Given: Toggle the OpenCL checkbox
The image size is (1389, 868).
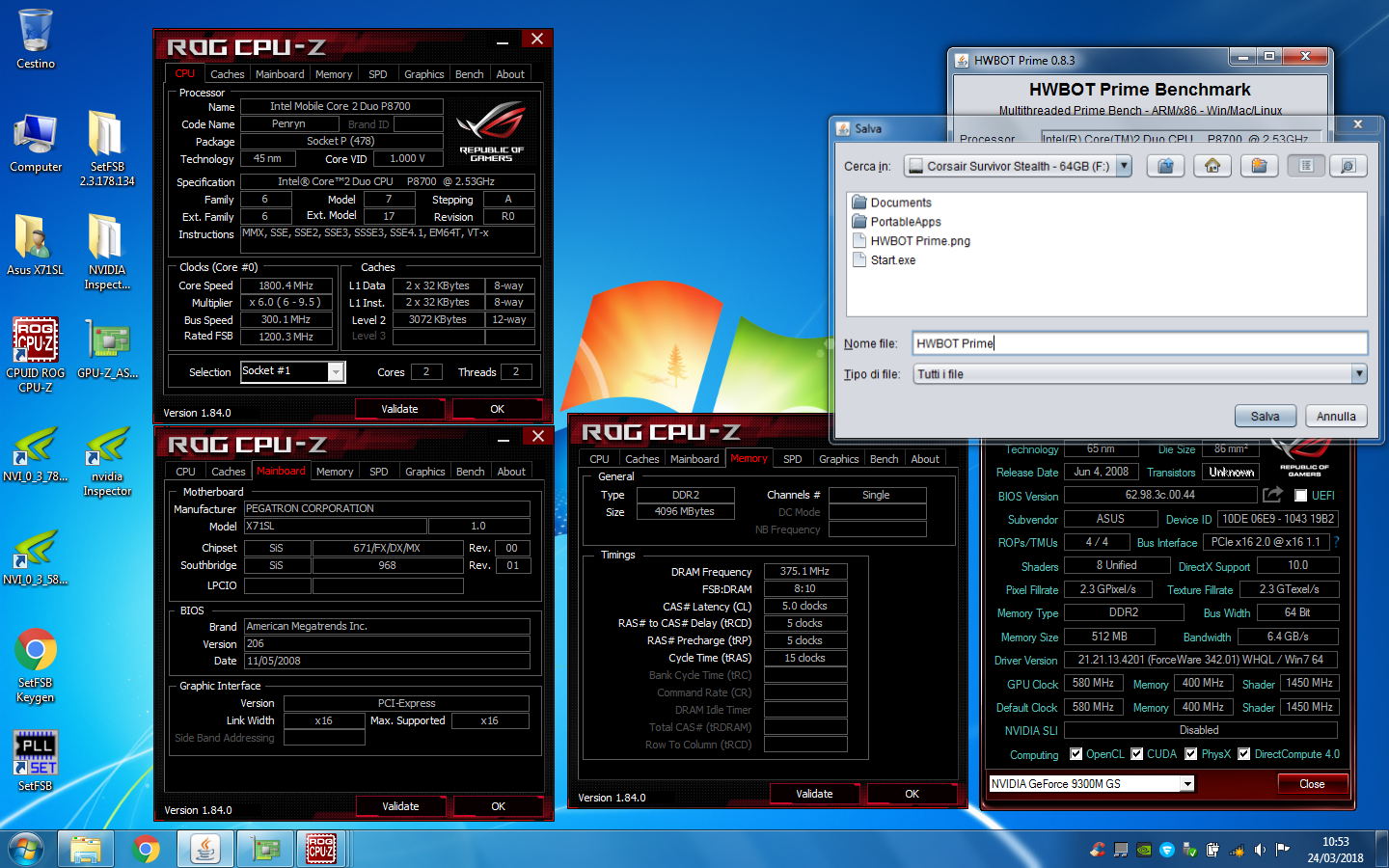Looking at the screenshot, I should 1076,754.
